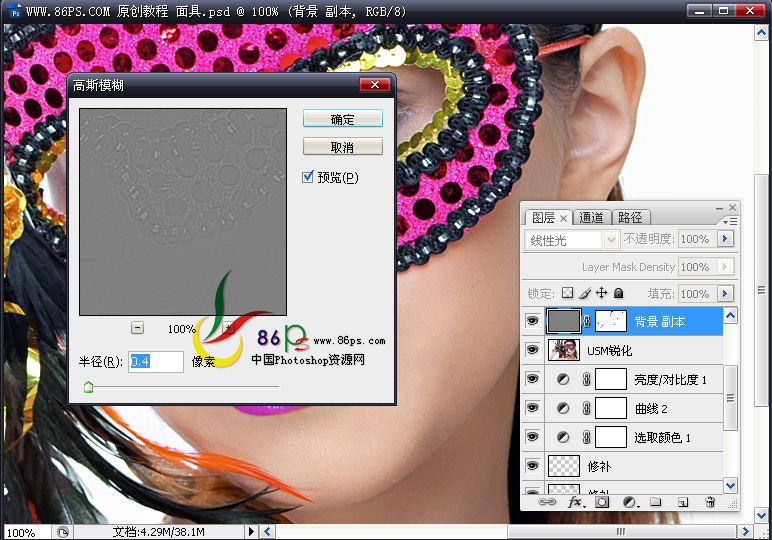Open the 不透明度 opacity arrow

click(726, 240)
